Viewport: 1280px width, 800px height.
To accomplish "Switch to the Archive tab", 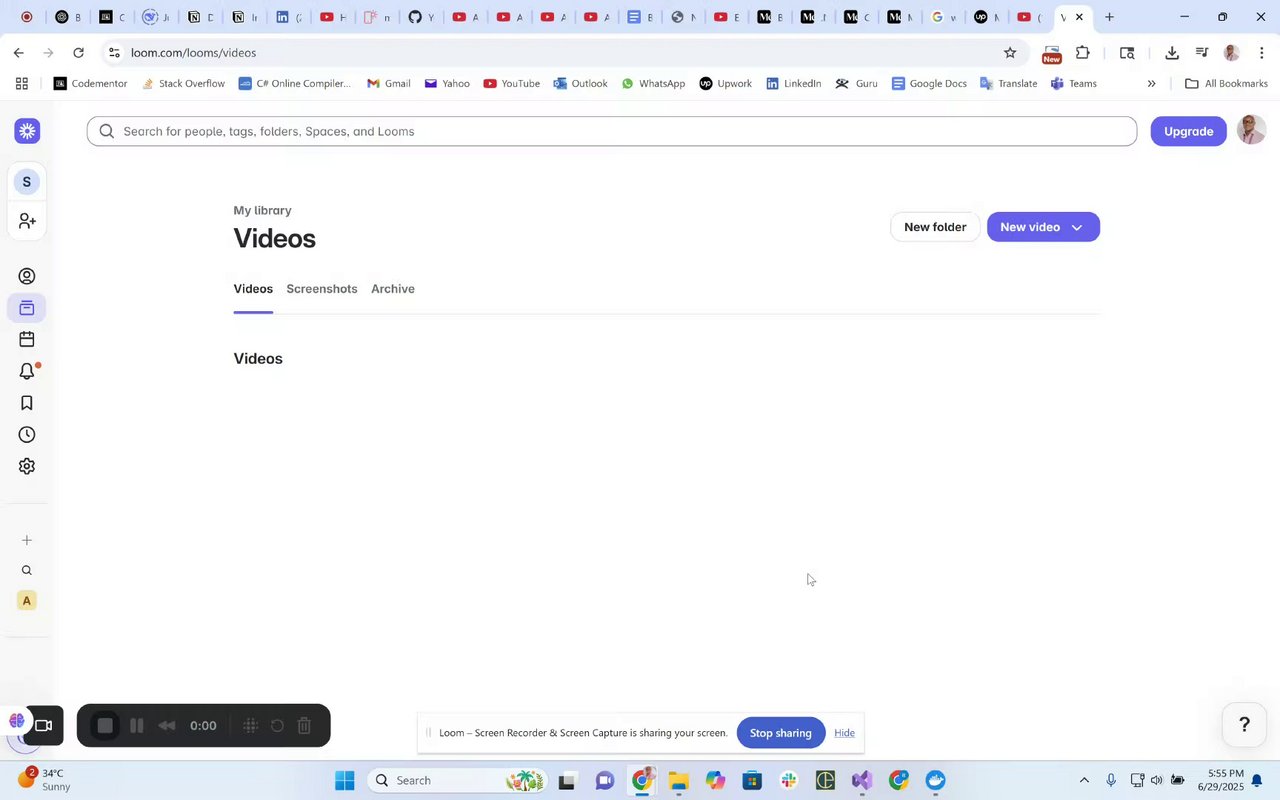I will (393, 289).
